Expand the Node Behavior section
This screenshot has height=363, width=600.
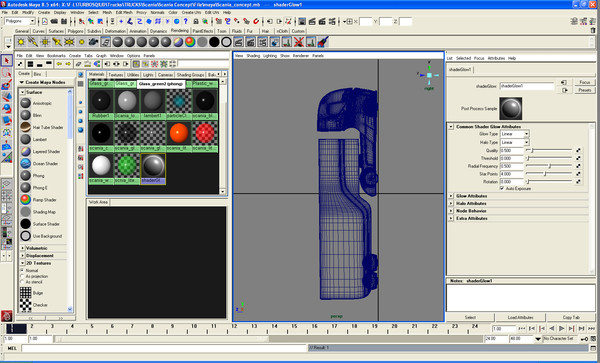(451, 211)
